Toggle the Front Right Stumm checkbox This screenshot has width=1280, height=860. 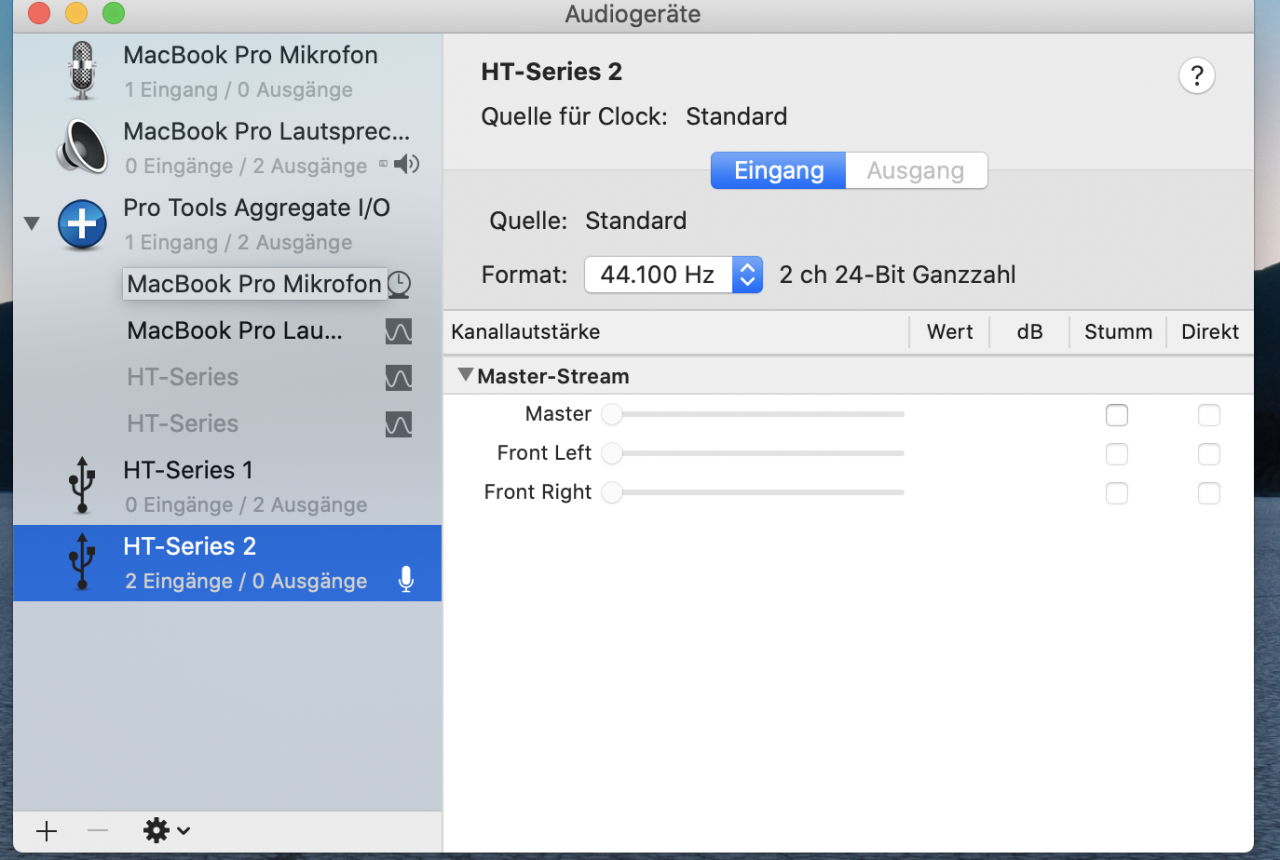1117,493
